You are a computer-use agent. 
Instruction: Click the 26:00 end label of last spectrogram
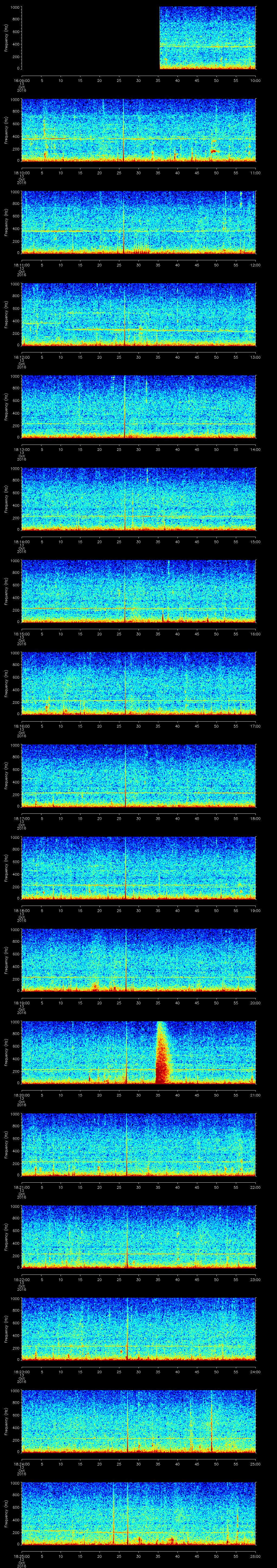[x=255, y=1556]
